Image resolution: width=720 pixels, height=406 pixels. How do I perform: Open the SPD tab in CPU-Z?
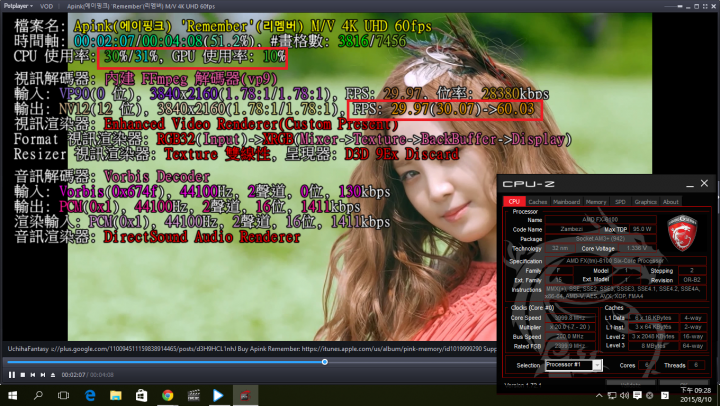pos(620,202)
